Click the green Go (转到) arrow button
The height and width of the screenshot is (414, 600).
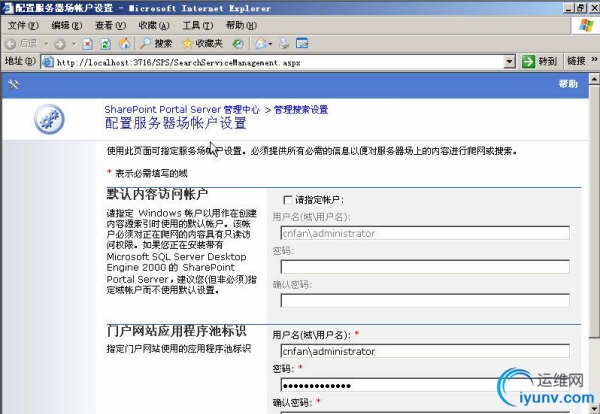coord(540,61)
